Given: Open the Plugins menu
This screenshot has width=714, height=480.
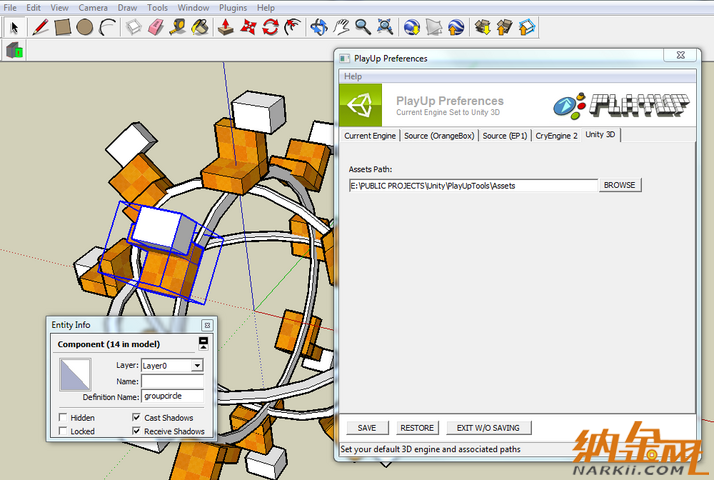Looking at the screenshot, I should 233,8.
